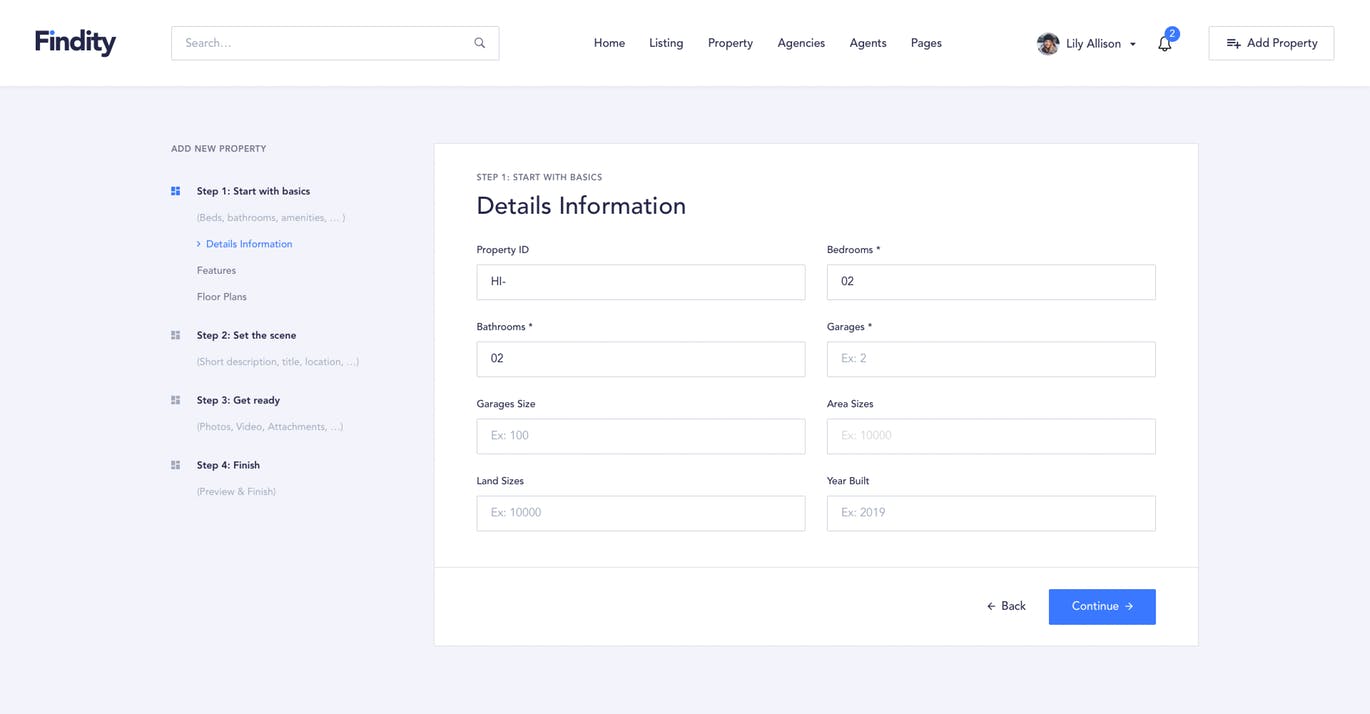The image size is (1370, 714).
Task: Navigate to the Listing menu item
Action: pos(665,43)
